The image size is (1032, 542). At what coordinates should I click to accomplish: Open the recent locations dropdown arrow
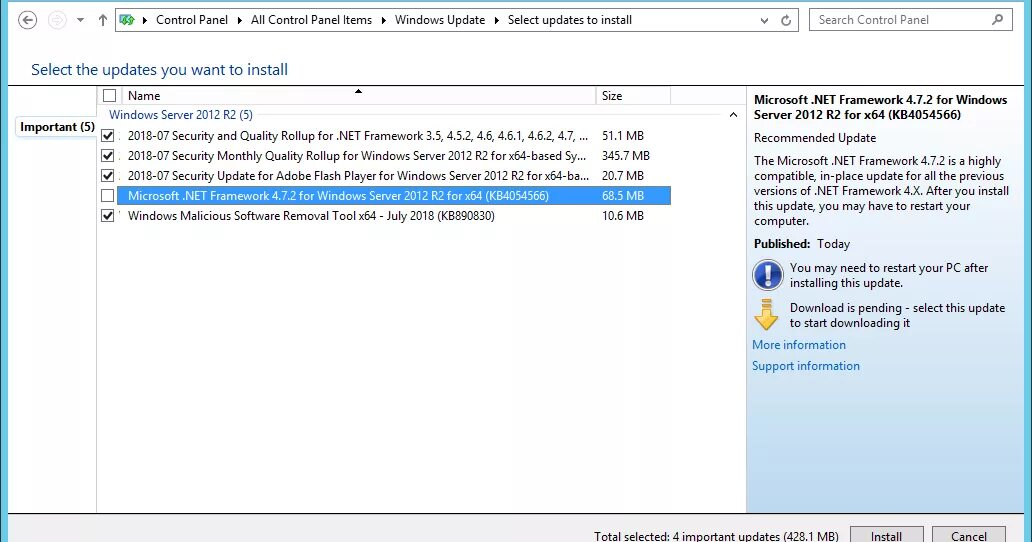click(80, 20)
